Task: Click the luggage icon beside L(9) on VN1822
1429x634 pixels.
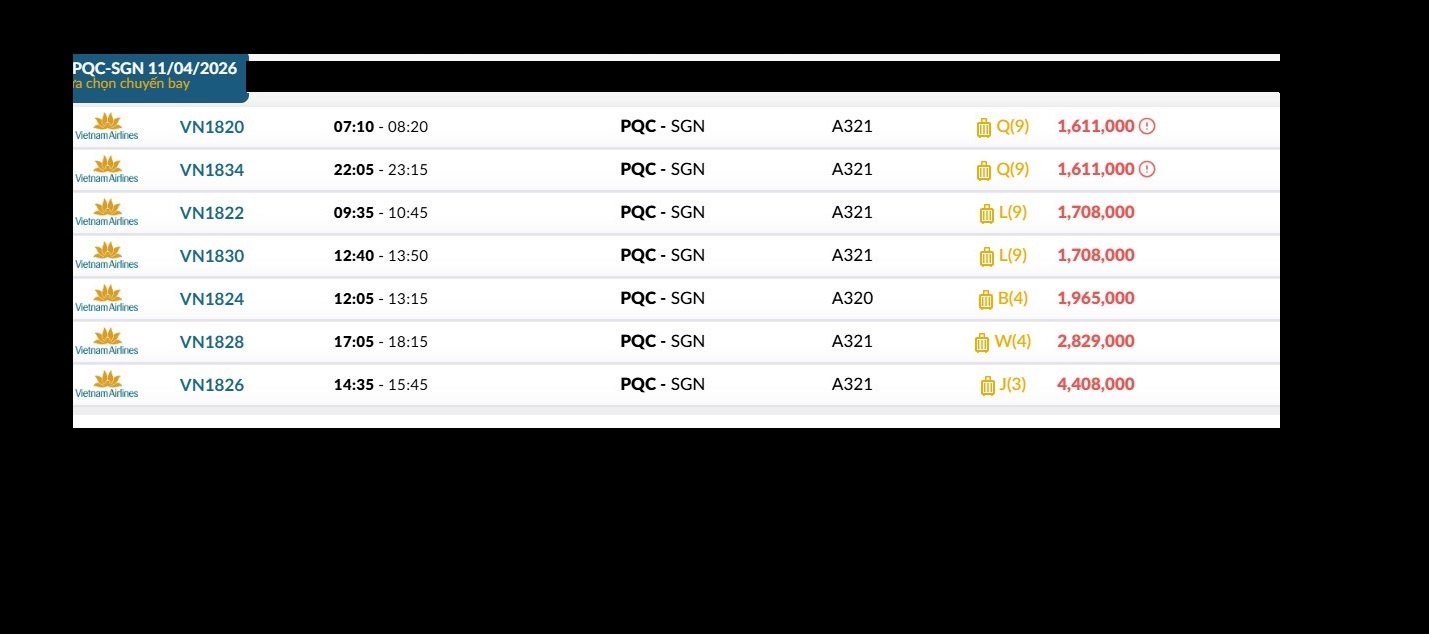Action: tap(986, 213)
